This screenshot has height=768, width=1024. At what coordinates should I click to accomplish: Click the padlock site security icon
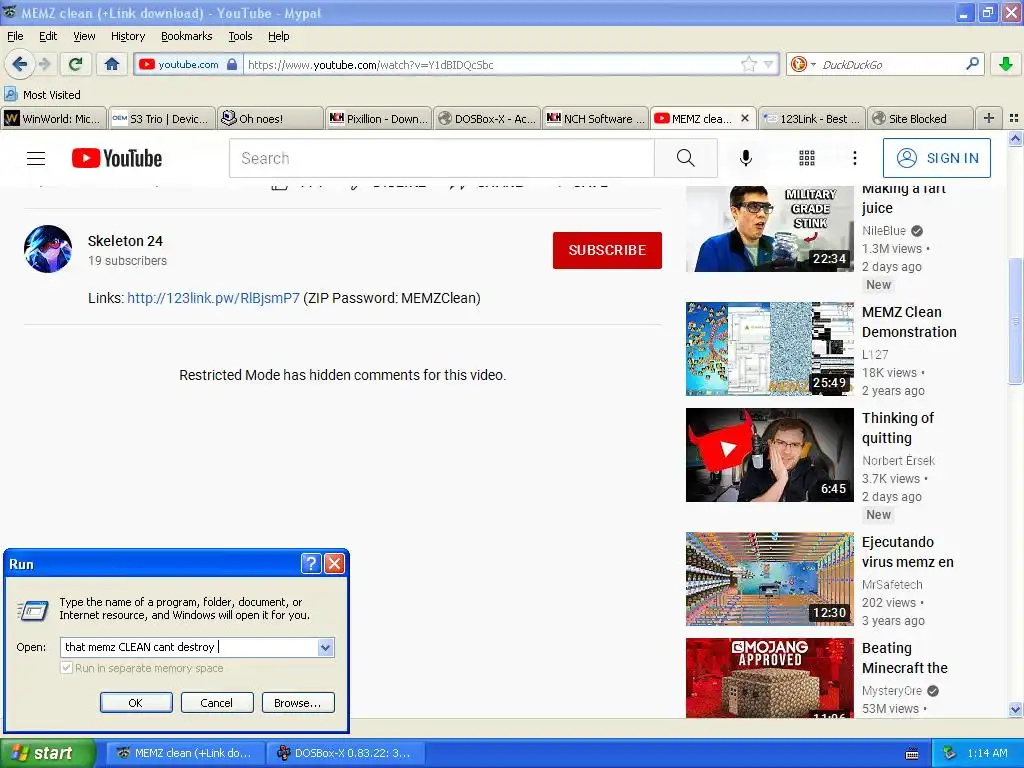pos(232,64)
